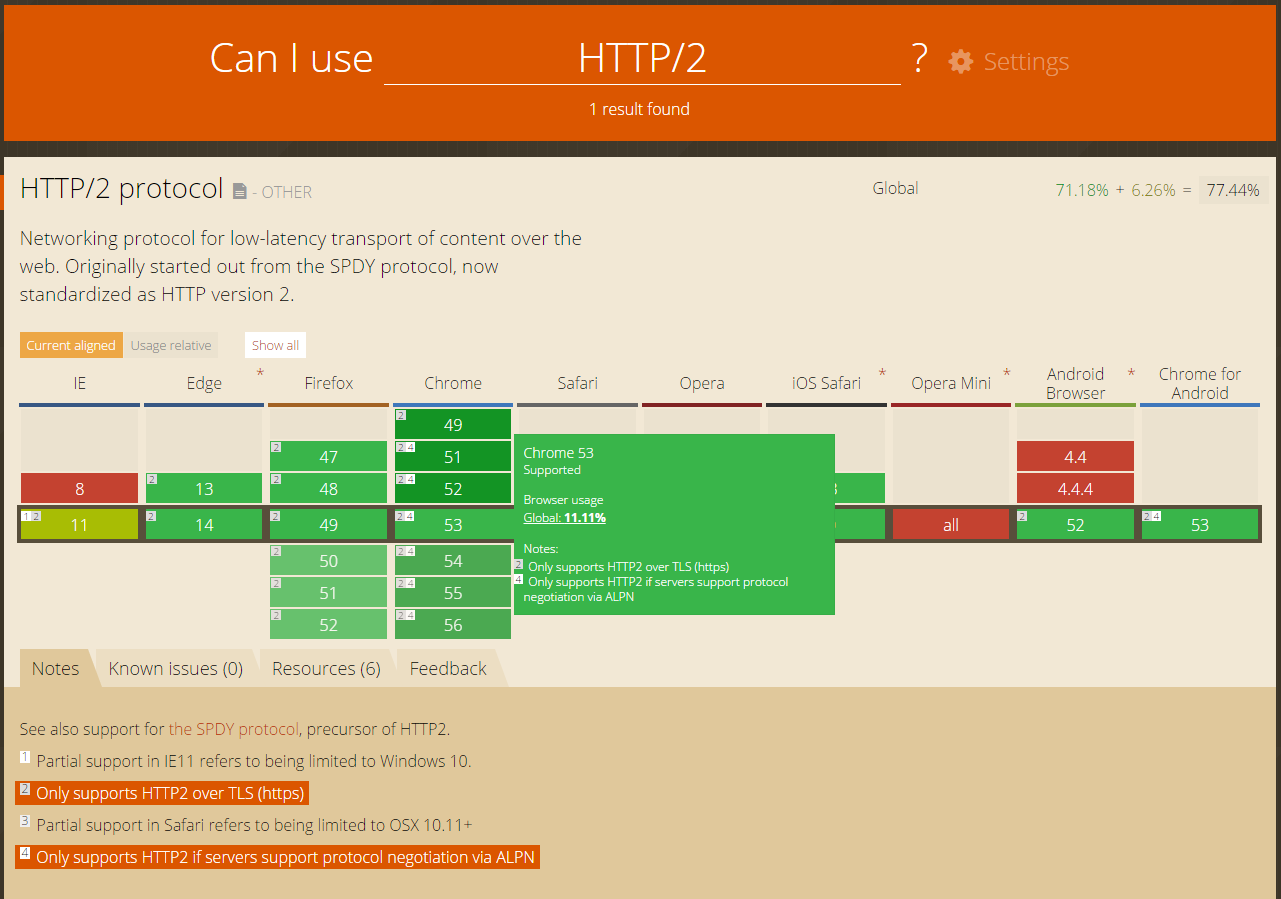Open the Settings gear
The height and width of the screenshot is (899, 1281).
[959, 61]
